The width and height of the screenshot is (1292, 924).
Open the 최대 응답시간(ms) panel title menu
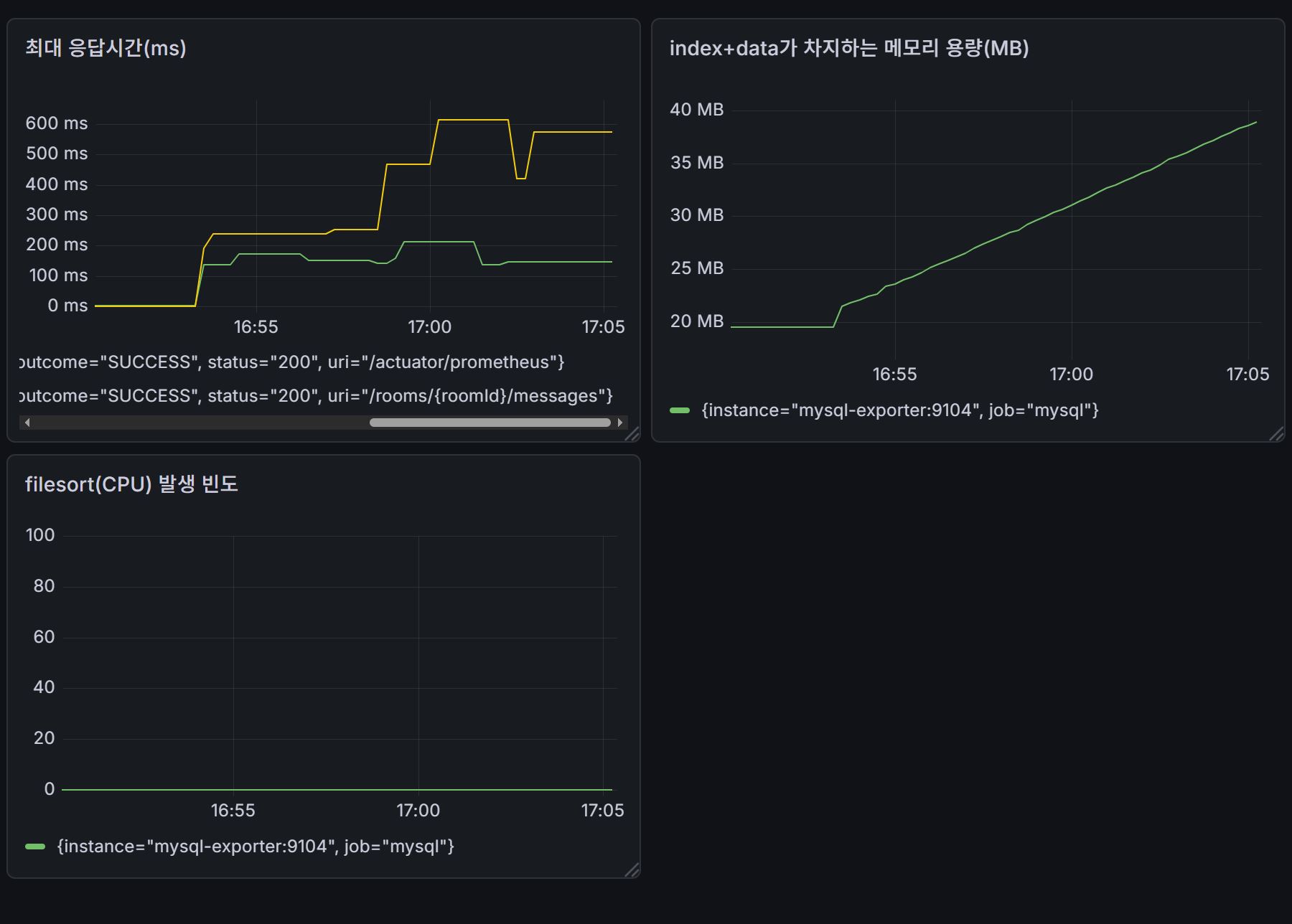coord(106,48)
